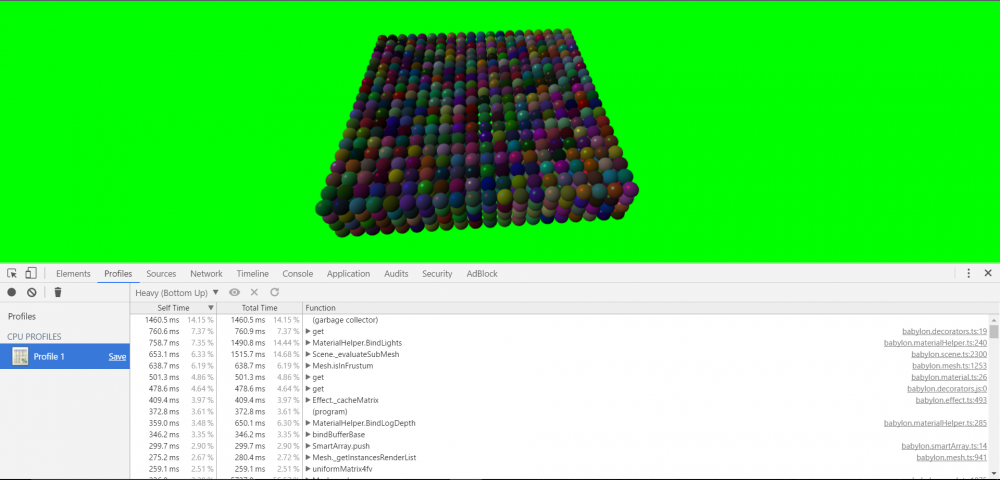Switch to the Application tab
The width and height of the screenshot is (1000, 480).
point(348,273)
